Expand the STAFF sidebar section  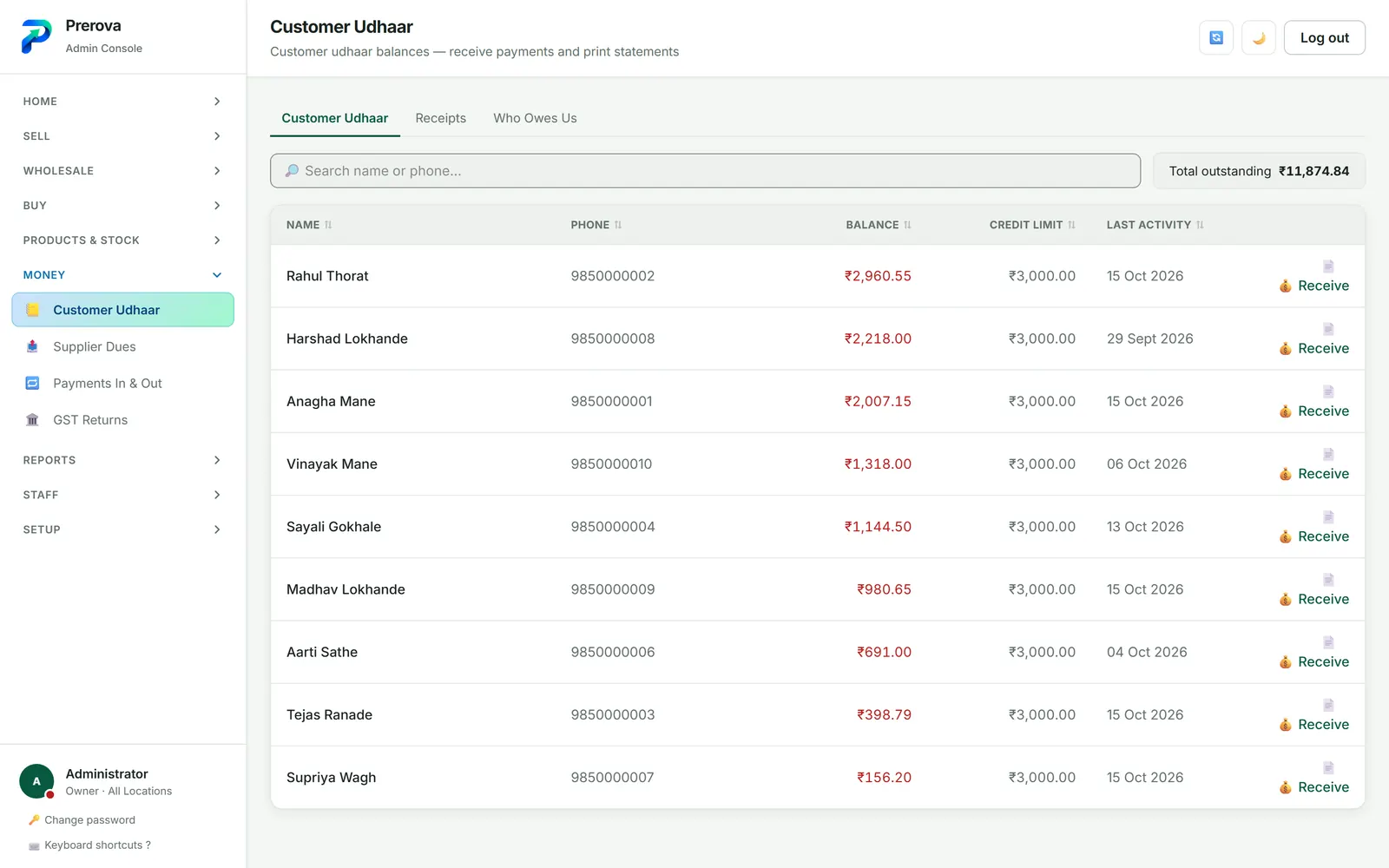coord(122,495)
